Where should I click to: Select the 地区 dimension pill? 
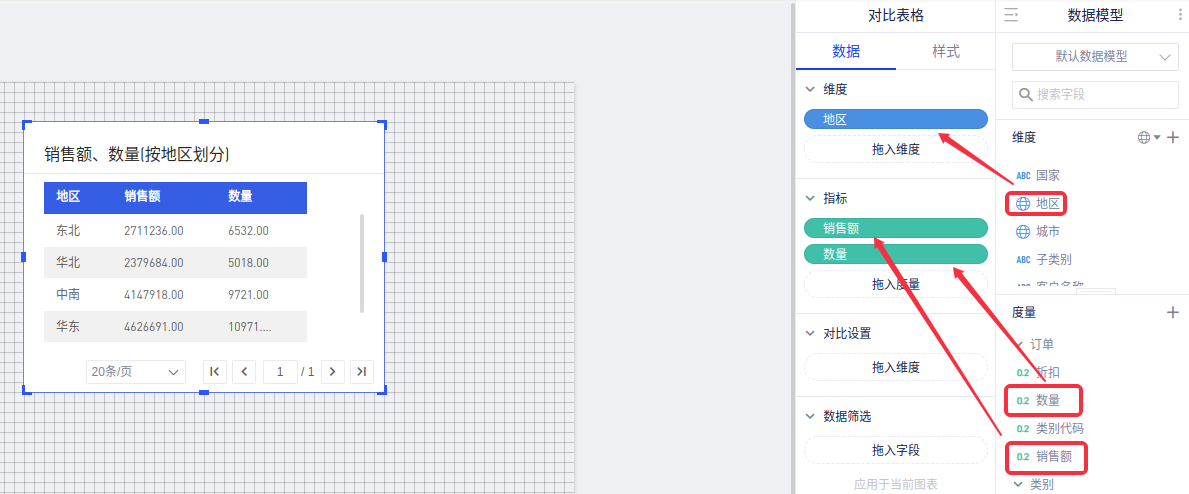click(x=895, y=119)
